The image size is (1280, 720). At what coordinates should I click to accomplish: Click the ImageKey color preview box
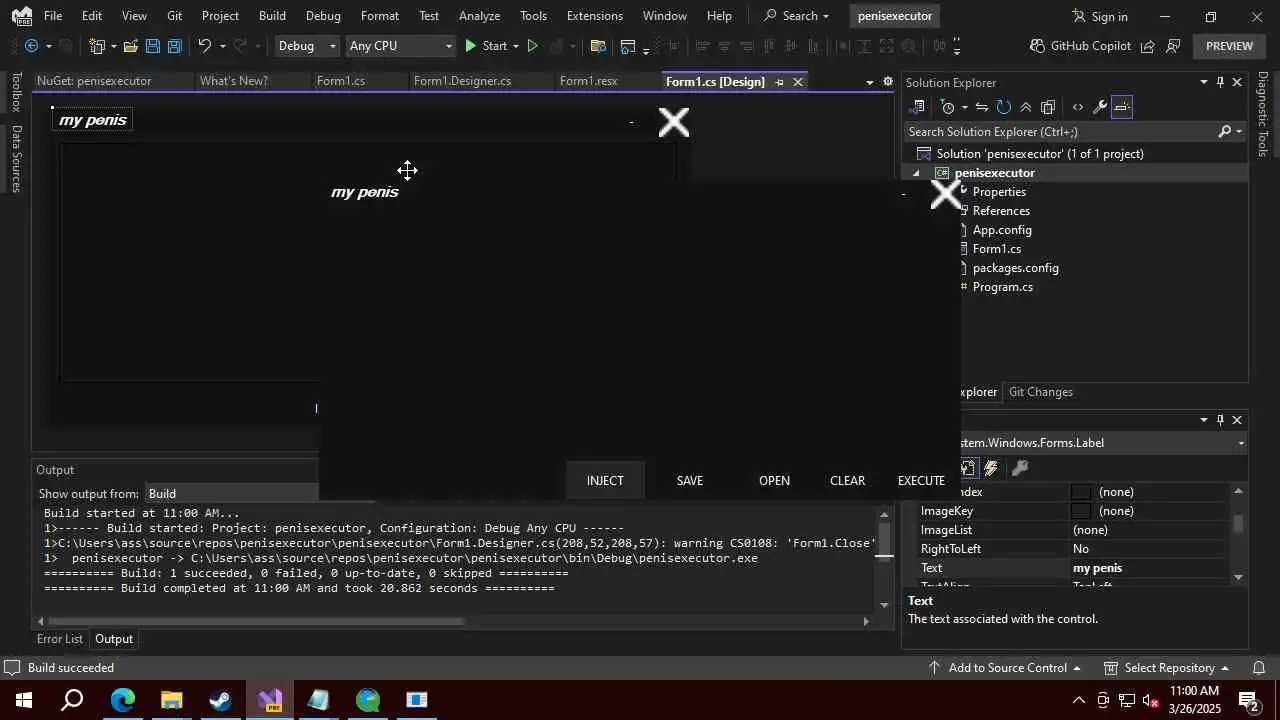[x=1081, y=511]
